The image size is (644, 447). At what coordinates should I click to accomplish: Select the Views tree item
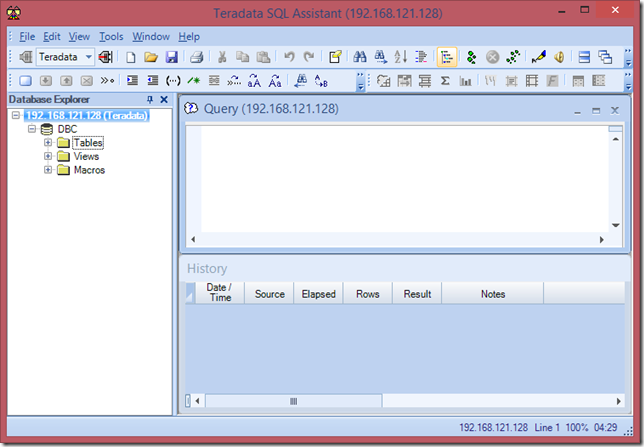pyautogui.click(x=86, y=156)
